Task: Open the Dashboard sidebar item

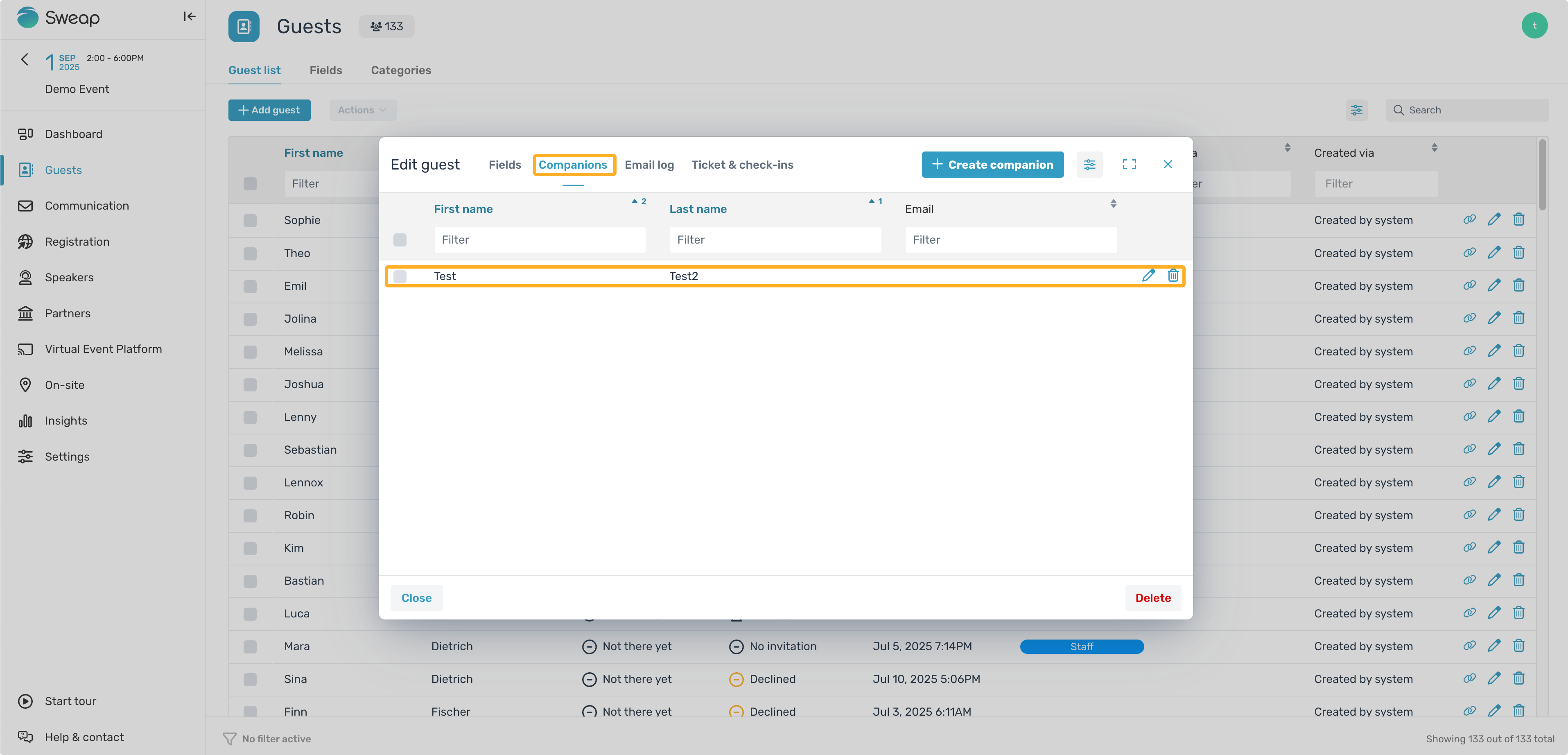Action: click(x=73, y=134)
